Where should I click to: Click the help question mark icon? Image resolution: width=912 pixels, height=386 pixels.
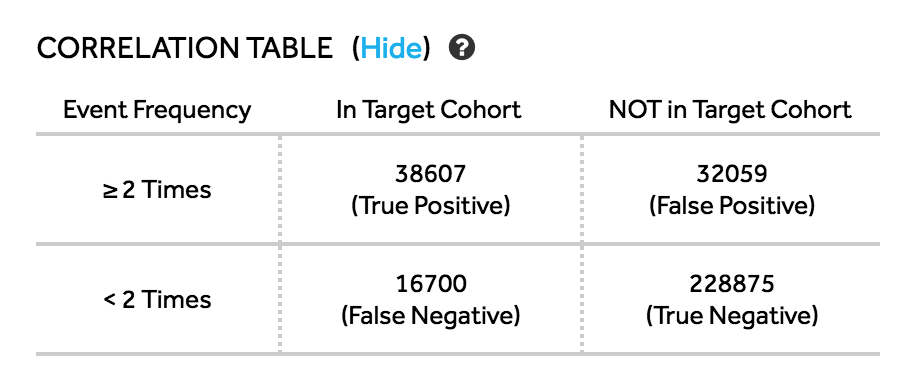coord(462,48)
